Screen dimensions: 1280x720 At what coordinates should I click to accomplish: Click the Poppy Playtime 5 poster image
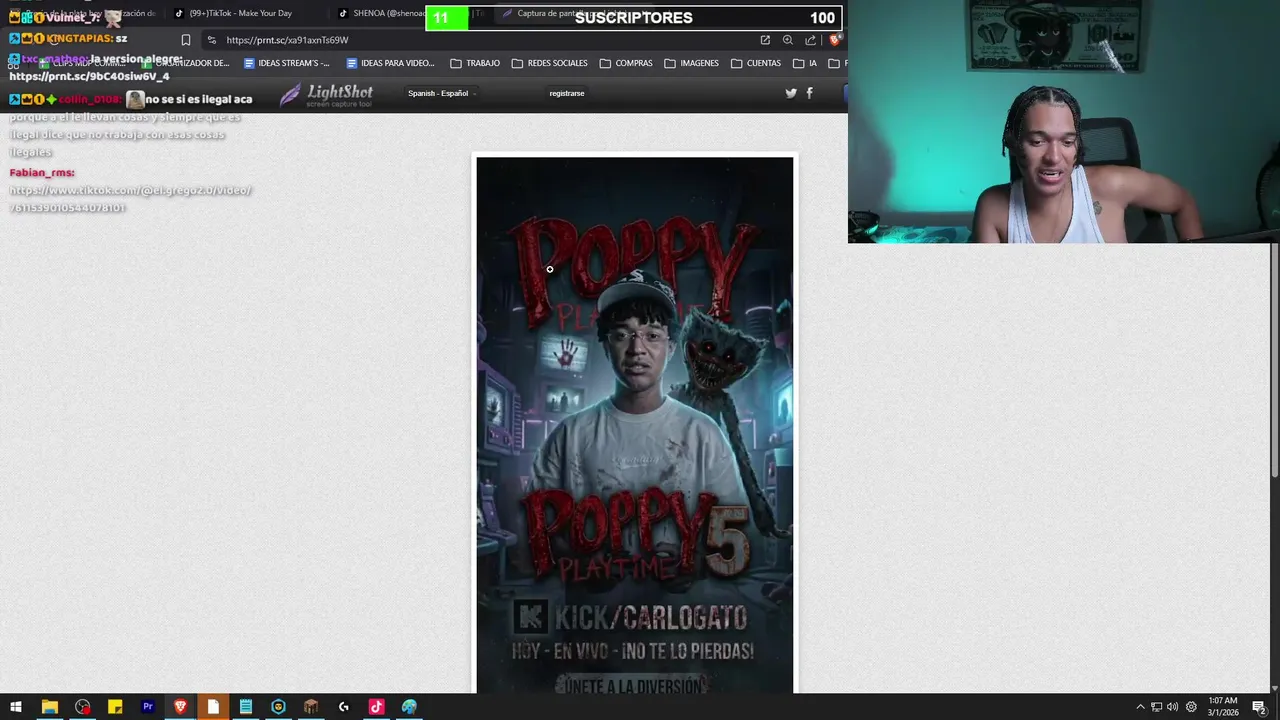(635, 425)
